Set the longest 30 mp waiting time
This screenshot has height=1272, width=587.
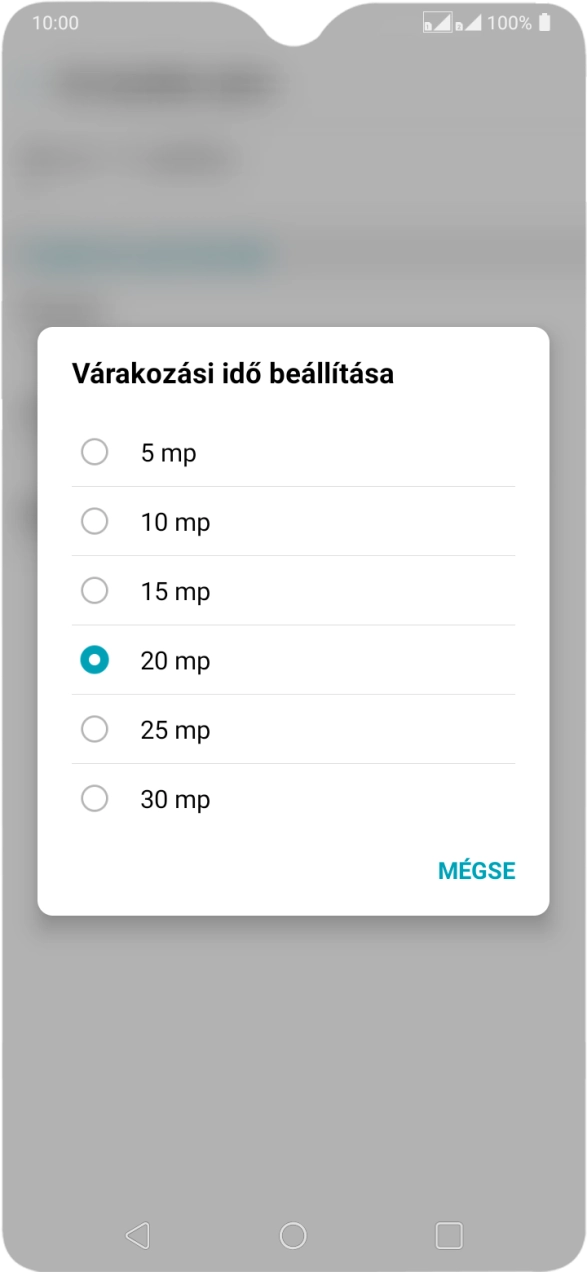95,799
